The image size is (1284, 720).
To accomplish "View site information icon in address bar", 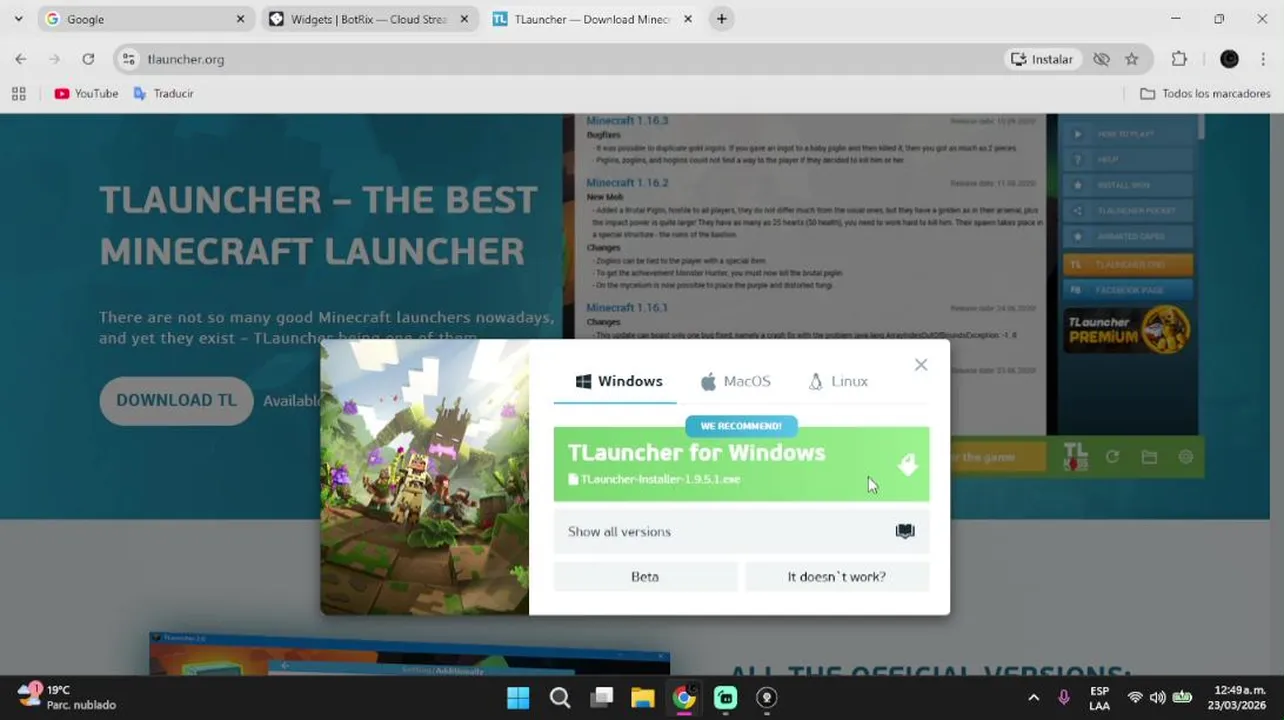I will click(x=128, y=59).
